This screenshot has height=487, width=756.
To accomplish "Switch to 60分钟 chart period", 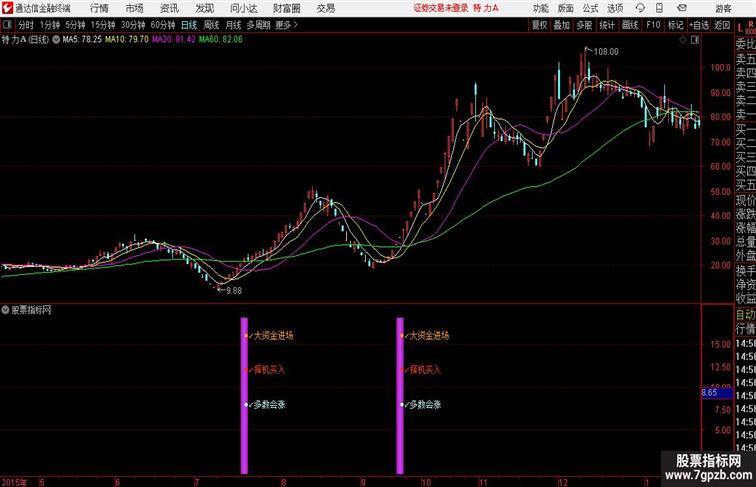I will point(163,25).
